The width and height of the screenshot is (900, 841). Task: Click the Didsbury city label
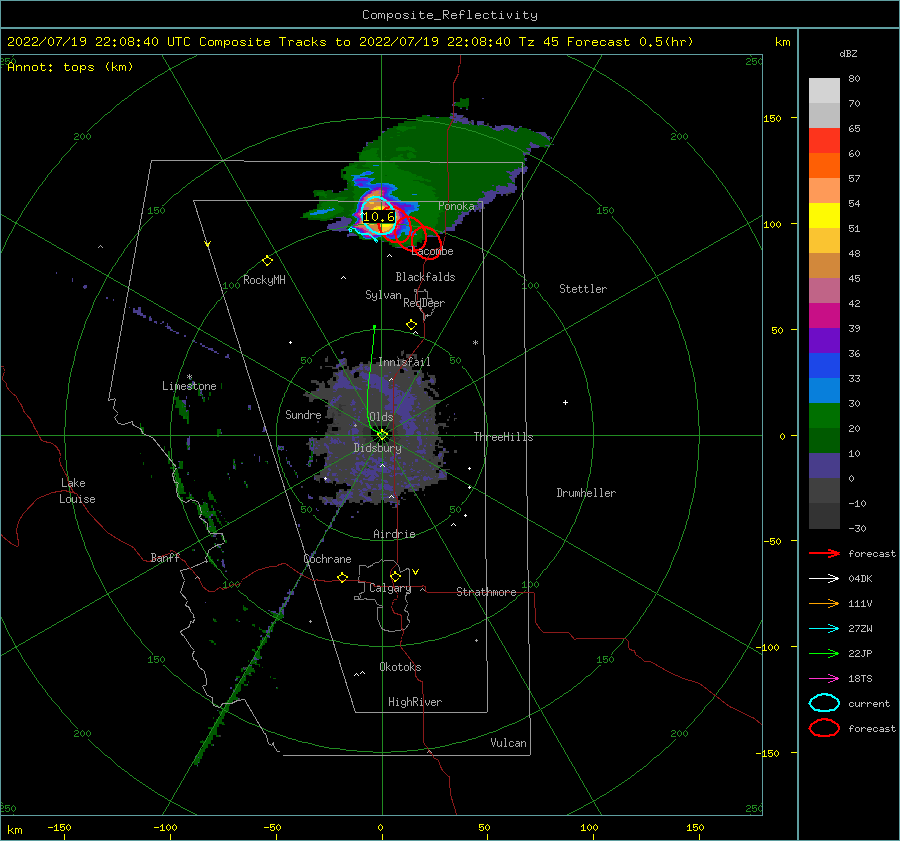378,448
